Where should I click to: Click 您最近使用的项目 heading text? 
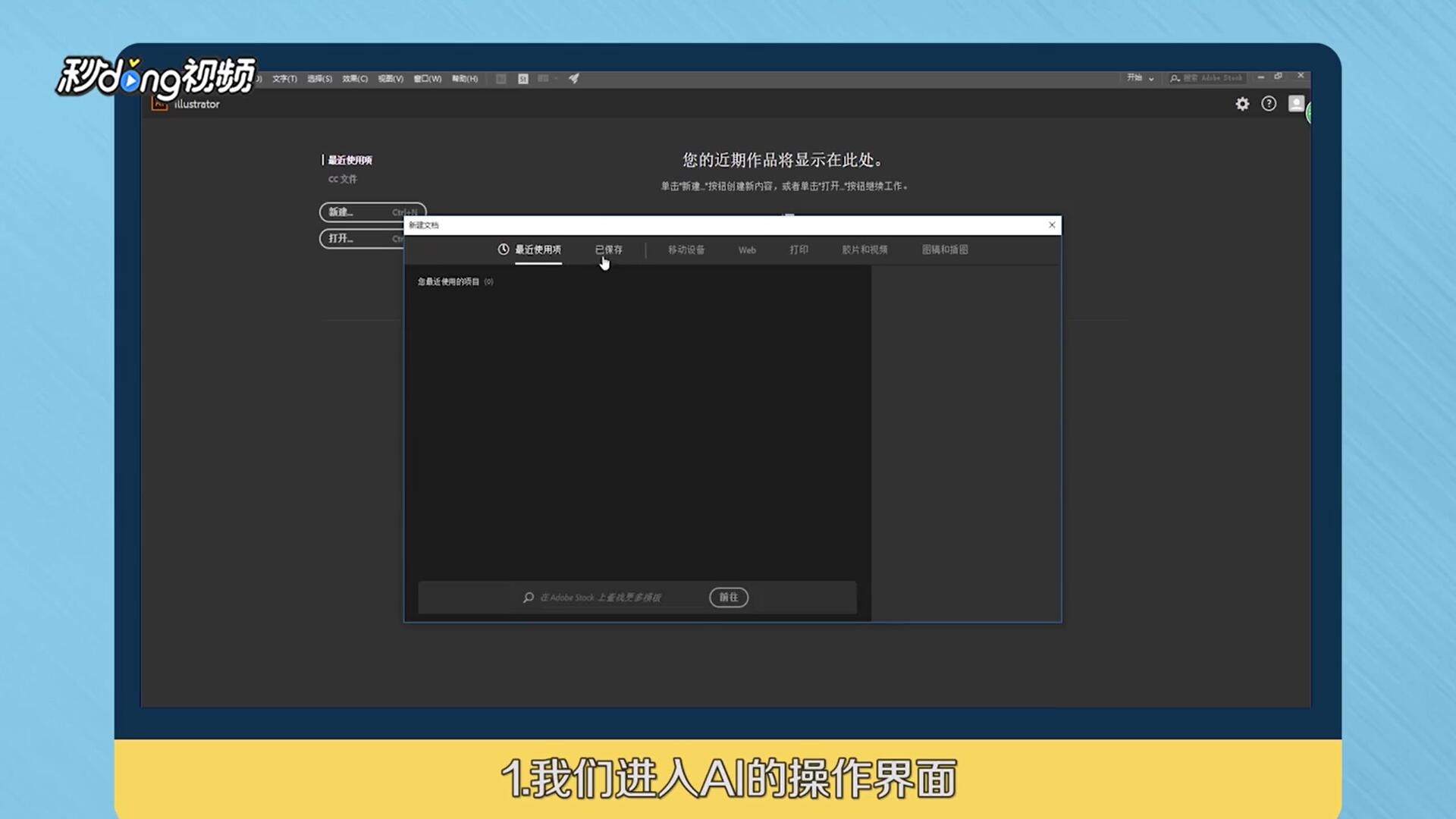click(448, 281)
